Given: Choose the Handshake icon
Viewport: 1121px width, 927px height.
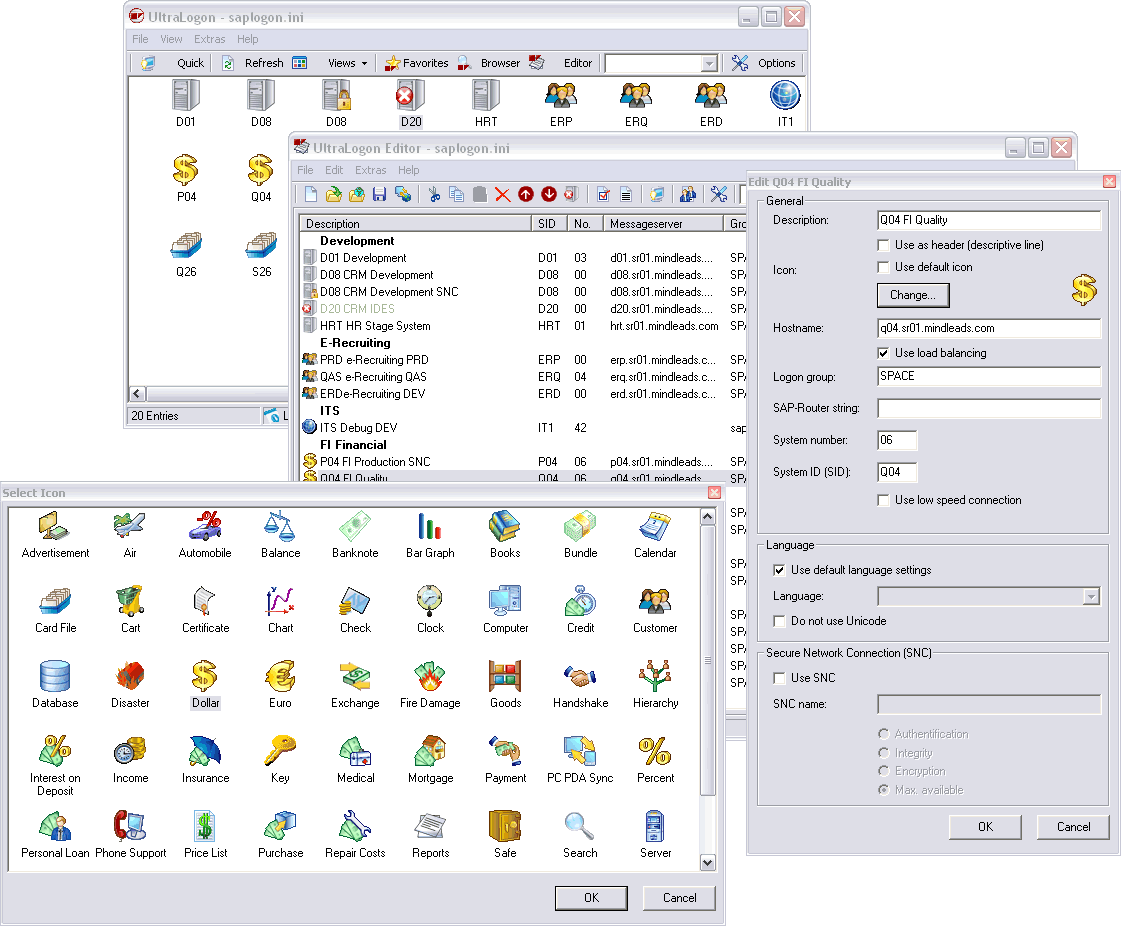Looking at the screenshot, I should [581, 684].
